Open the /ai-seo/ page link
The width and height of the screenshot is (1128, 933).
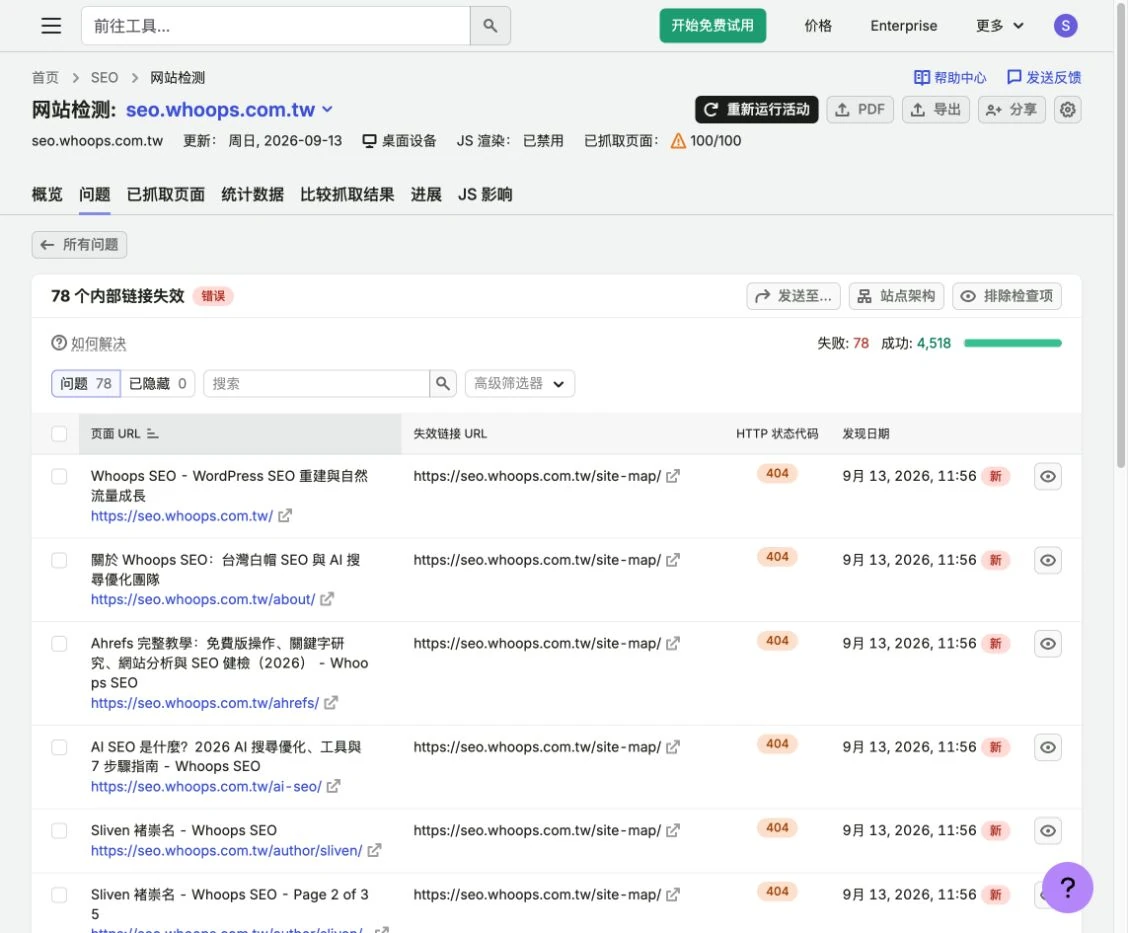coord(206,786)
